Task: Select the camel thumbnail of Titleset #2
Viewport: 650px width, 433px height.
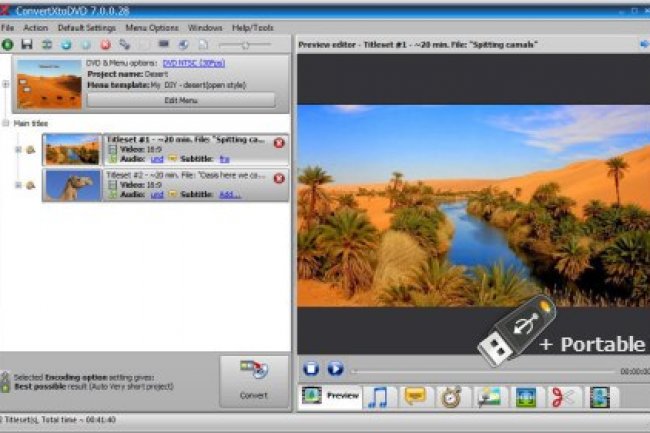Action: (72, 185)
